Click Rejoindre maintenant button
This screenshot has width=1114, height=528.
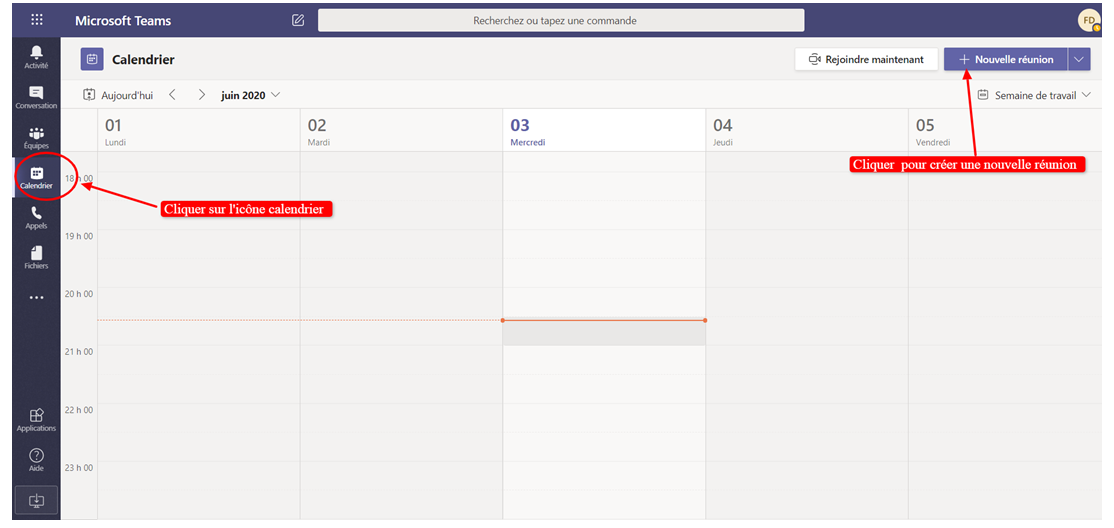pos(866,60)
